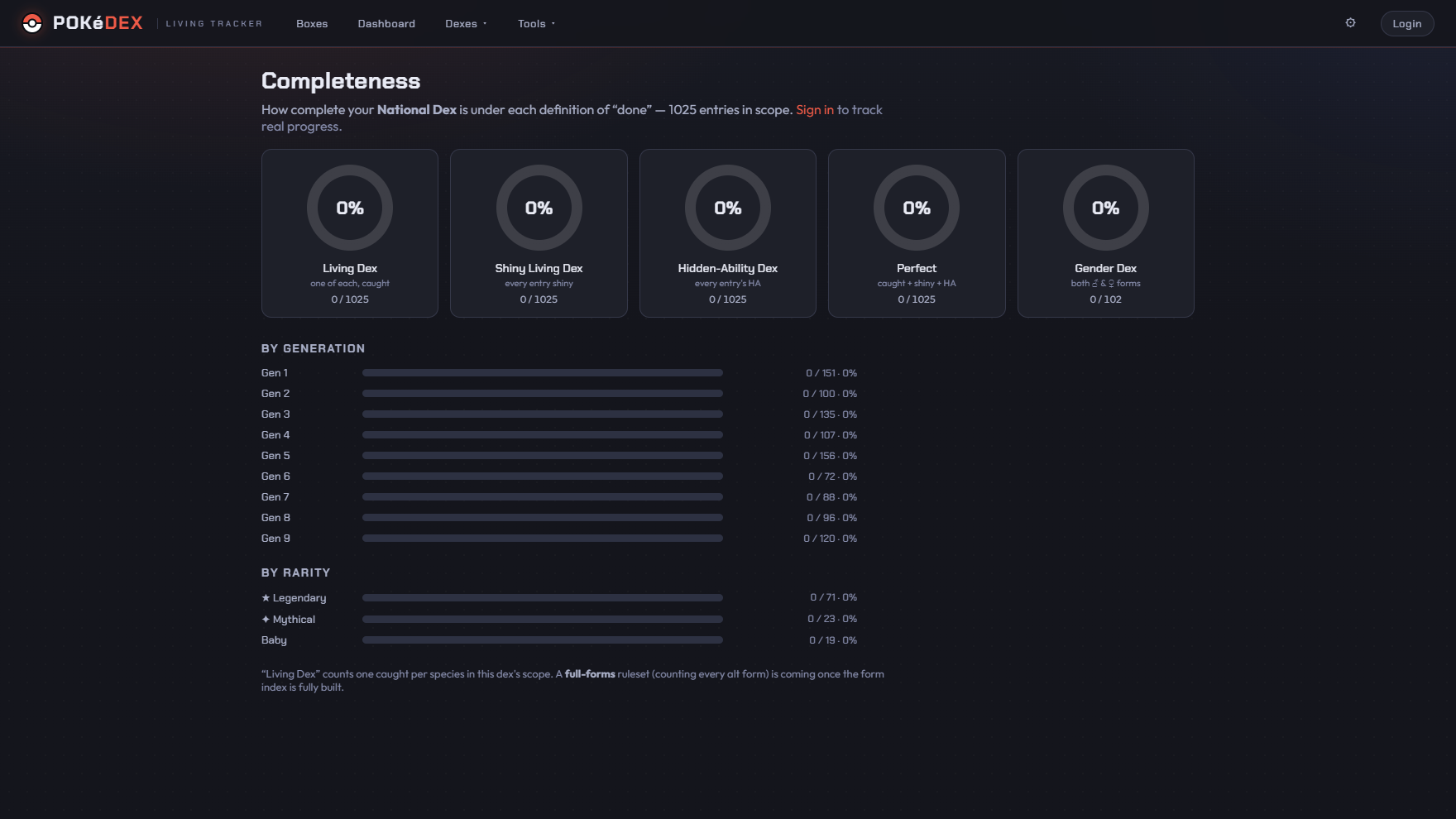Image resolution: width=1456 pixels, height=819 pixels.
Task: Open the settings gear icon
Action: pyautogui.click(x=1350, y=23)
